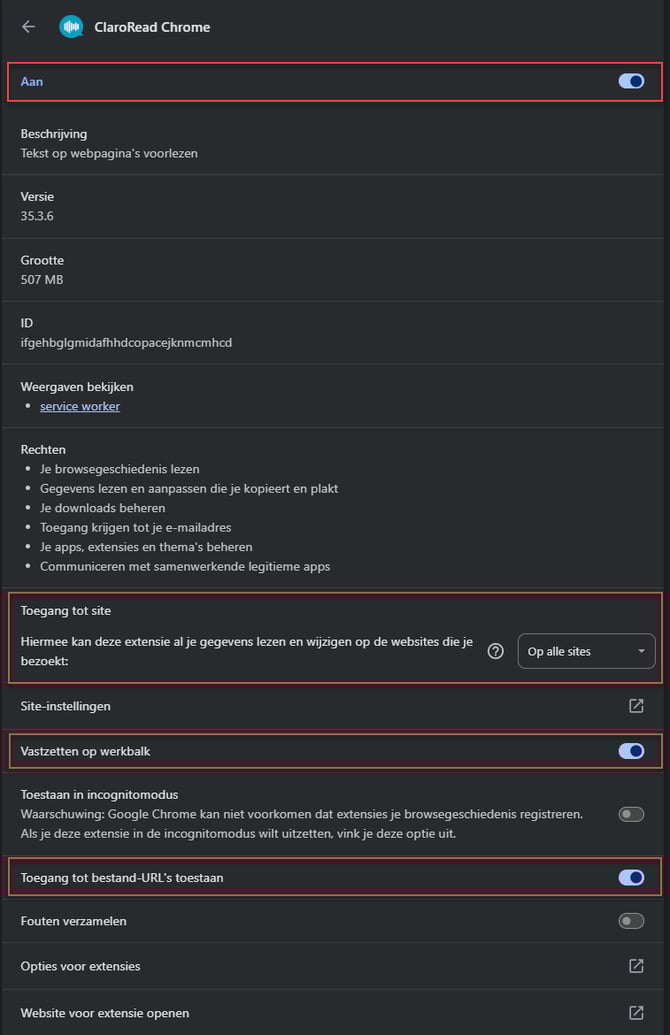
Task: Toggle Vastzetten op werkbalk switch
Action: (631, 751)
